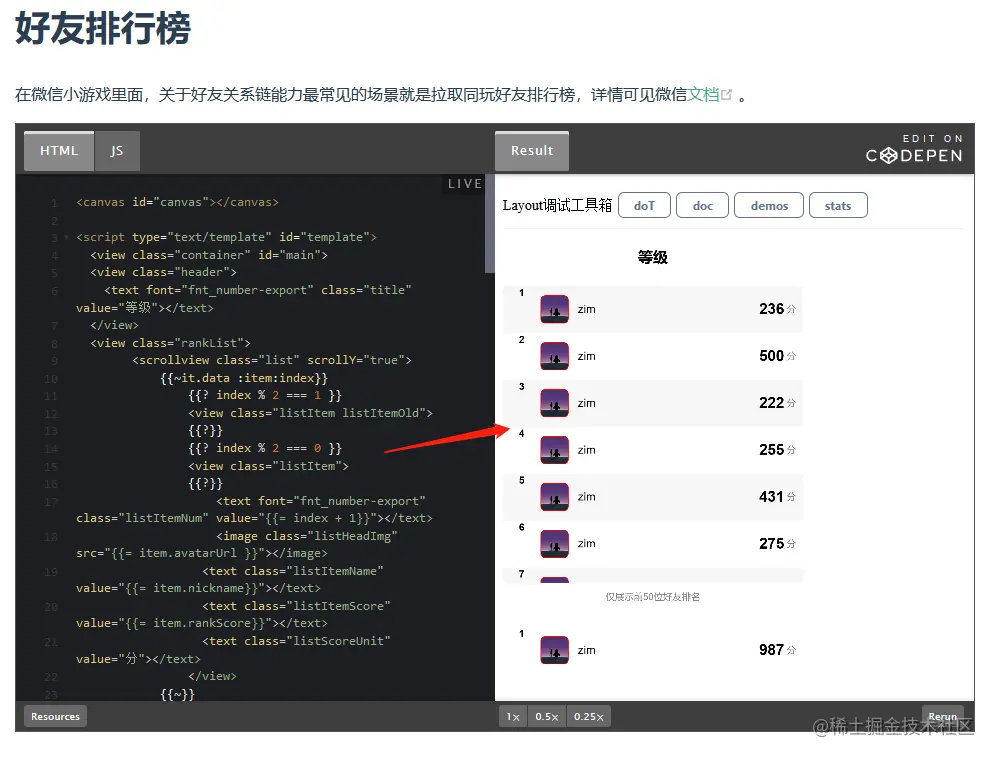Viewport: 996px width, 759px height.
Task: Open the doT toolbox button
Action: tap(644, 204)
